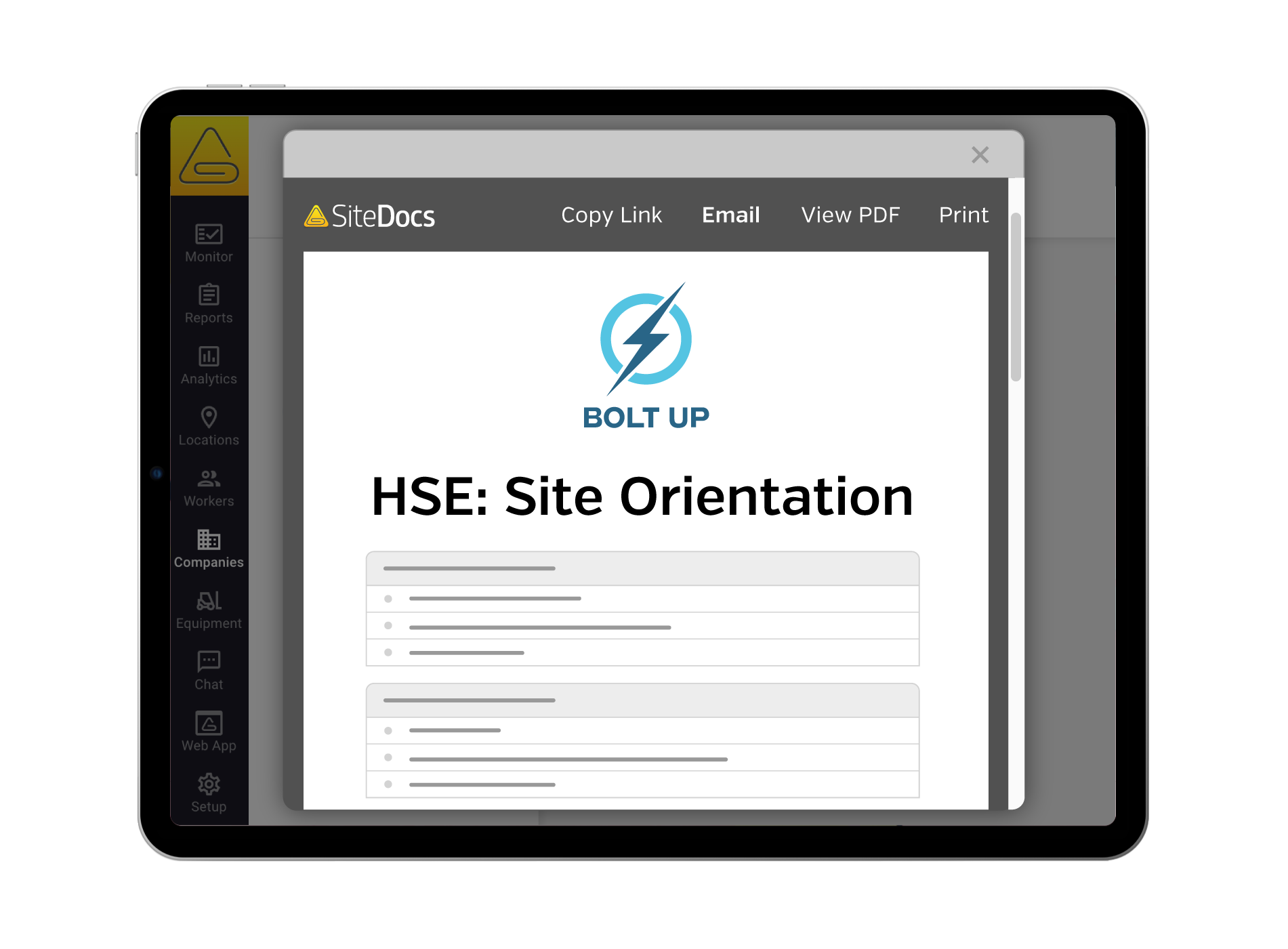Select View PDF option
Image resolution: width=1288 pixels, height=949 pixels.
[x=850, y=215]
